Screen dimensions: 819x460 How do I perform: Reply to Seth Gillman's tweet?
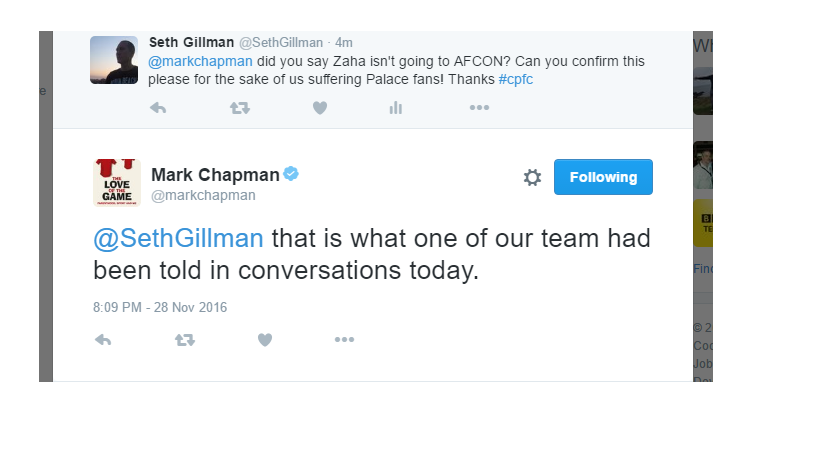coord(158,108)
